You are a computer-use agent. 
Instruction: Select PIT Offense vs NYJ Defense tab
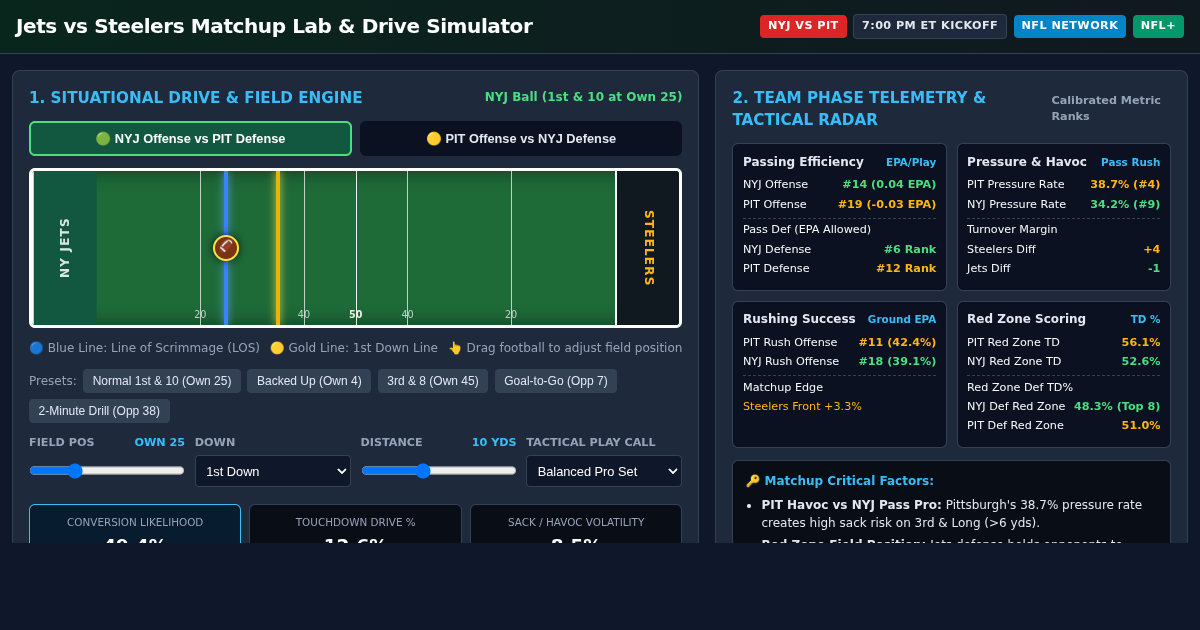click(521, 139)
